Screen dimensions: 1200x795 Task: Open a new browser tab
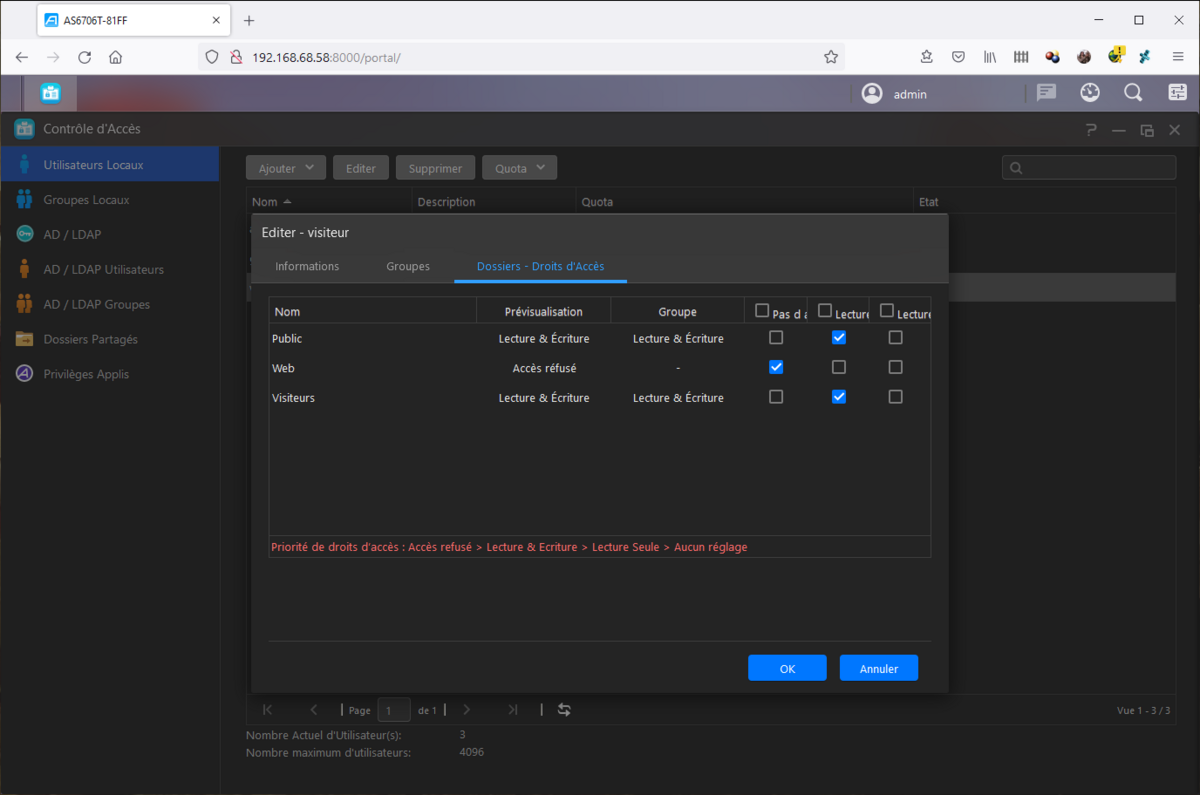(249, 20)
